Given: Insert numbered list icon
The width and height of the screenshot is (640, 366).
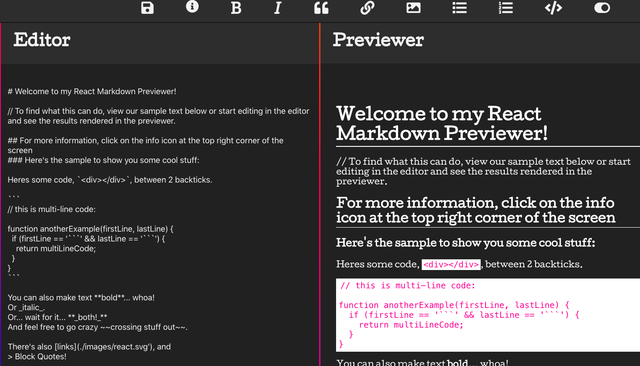Looking at the screenshot, I should tap(506, 8).
